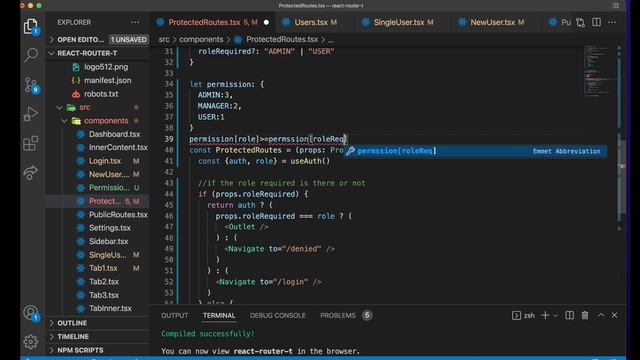The width and height of the screenshot is (640, 360).
Task: Collapse the components folder
Action: pyautogui.click(x=106, y=121)
